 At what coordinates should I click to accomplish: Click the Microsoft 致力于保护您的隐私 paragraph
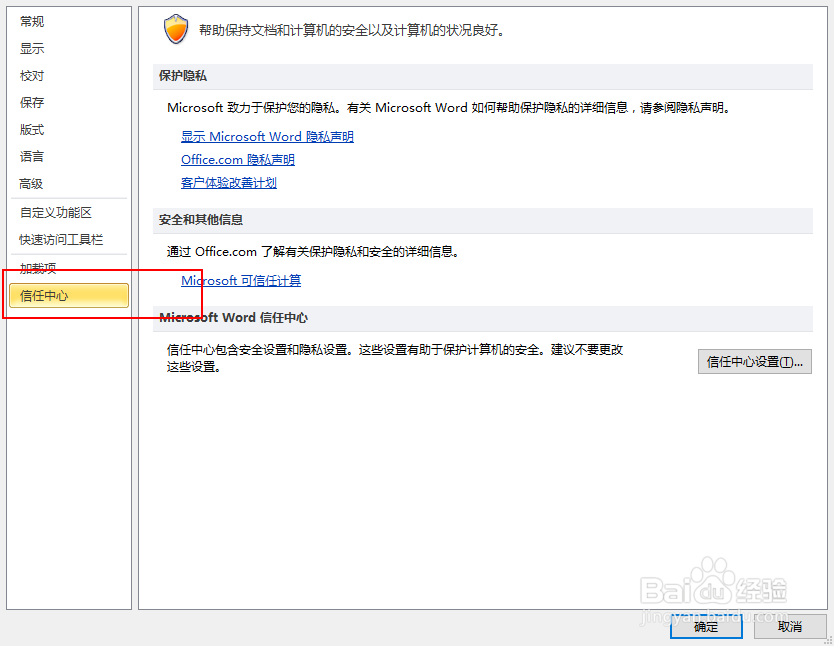(x=449, y=108)
